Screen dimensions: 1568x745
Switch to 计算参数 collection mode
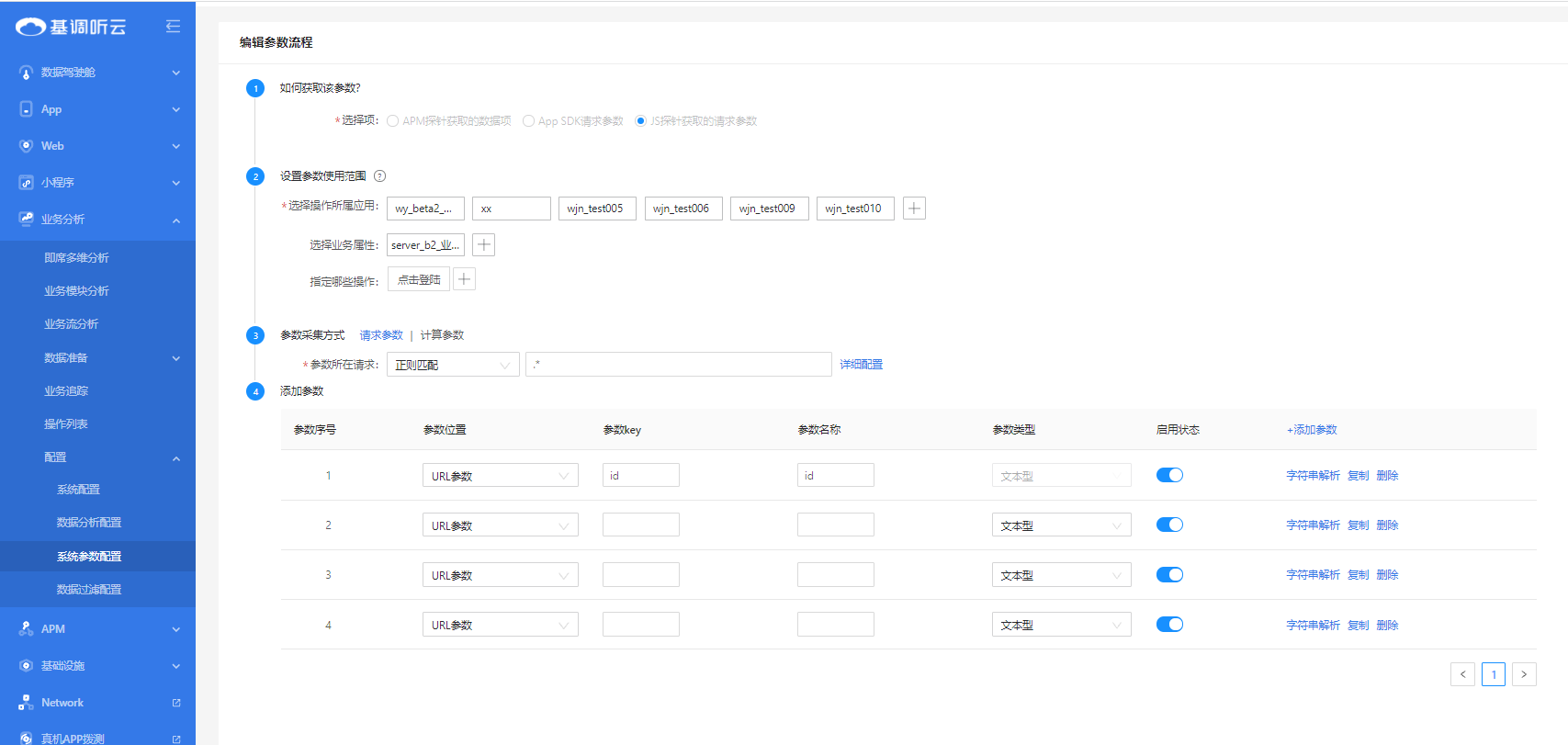(x=442, y=335)
